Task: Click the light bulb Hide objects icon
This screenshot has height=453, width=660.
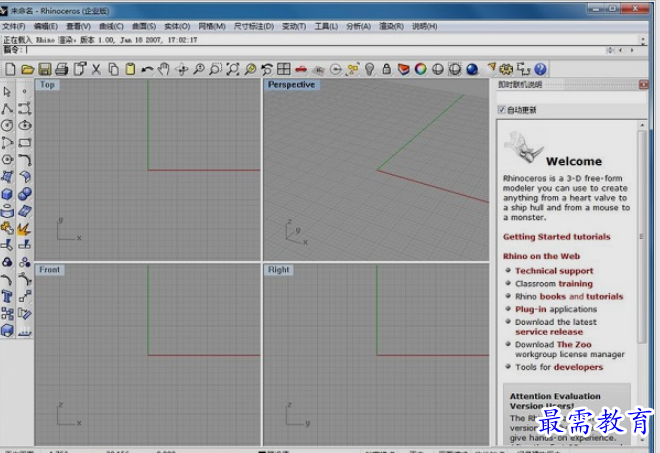Action: click(370, 69)
